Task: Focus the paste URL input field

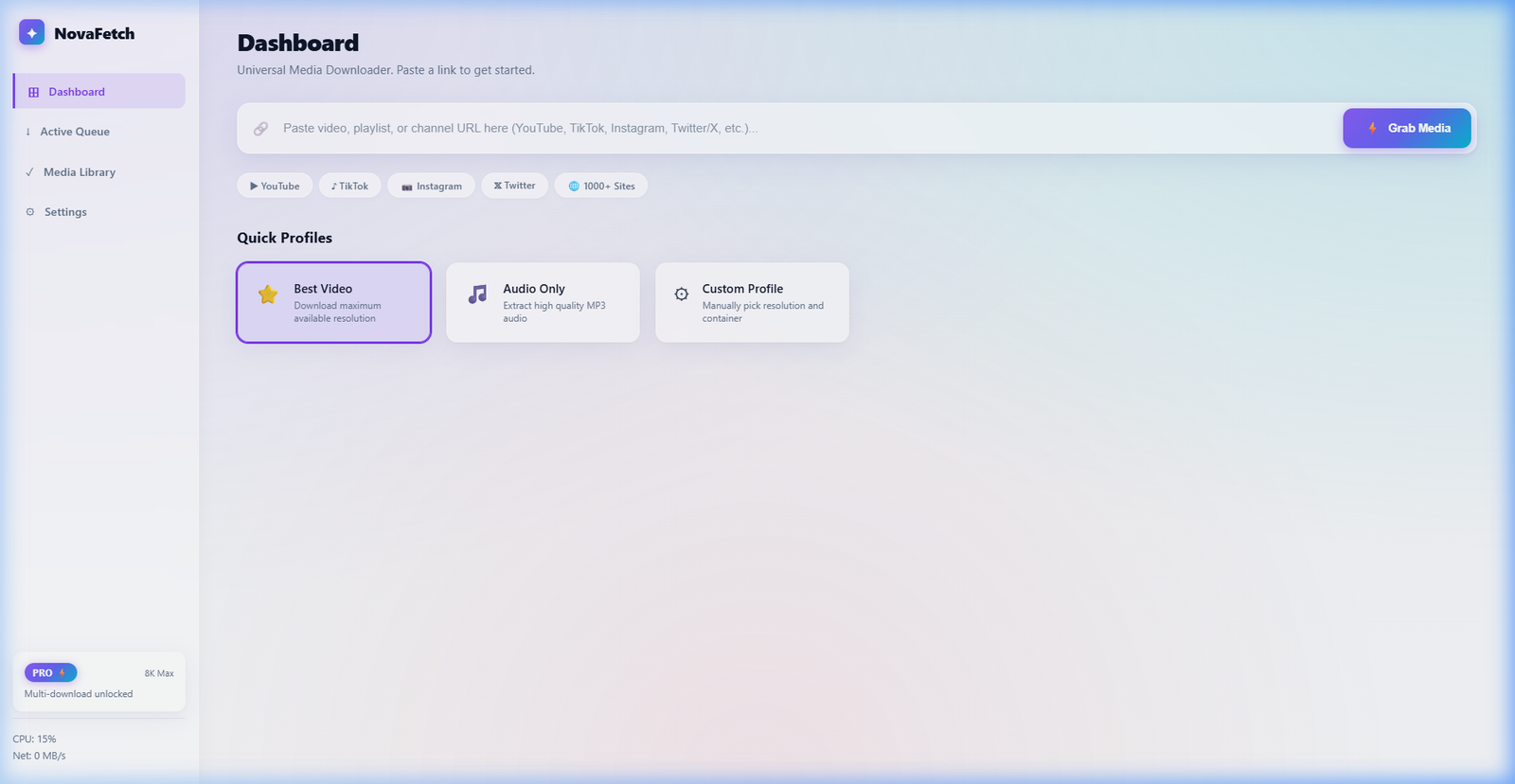Action: [x=805, y=128]
